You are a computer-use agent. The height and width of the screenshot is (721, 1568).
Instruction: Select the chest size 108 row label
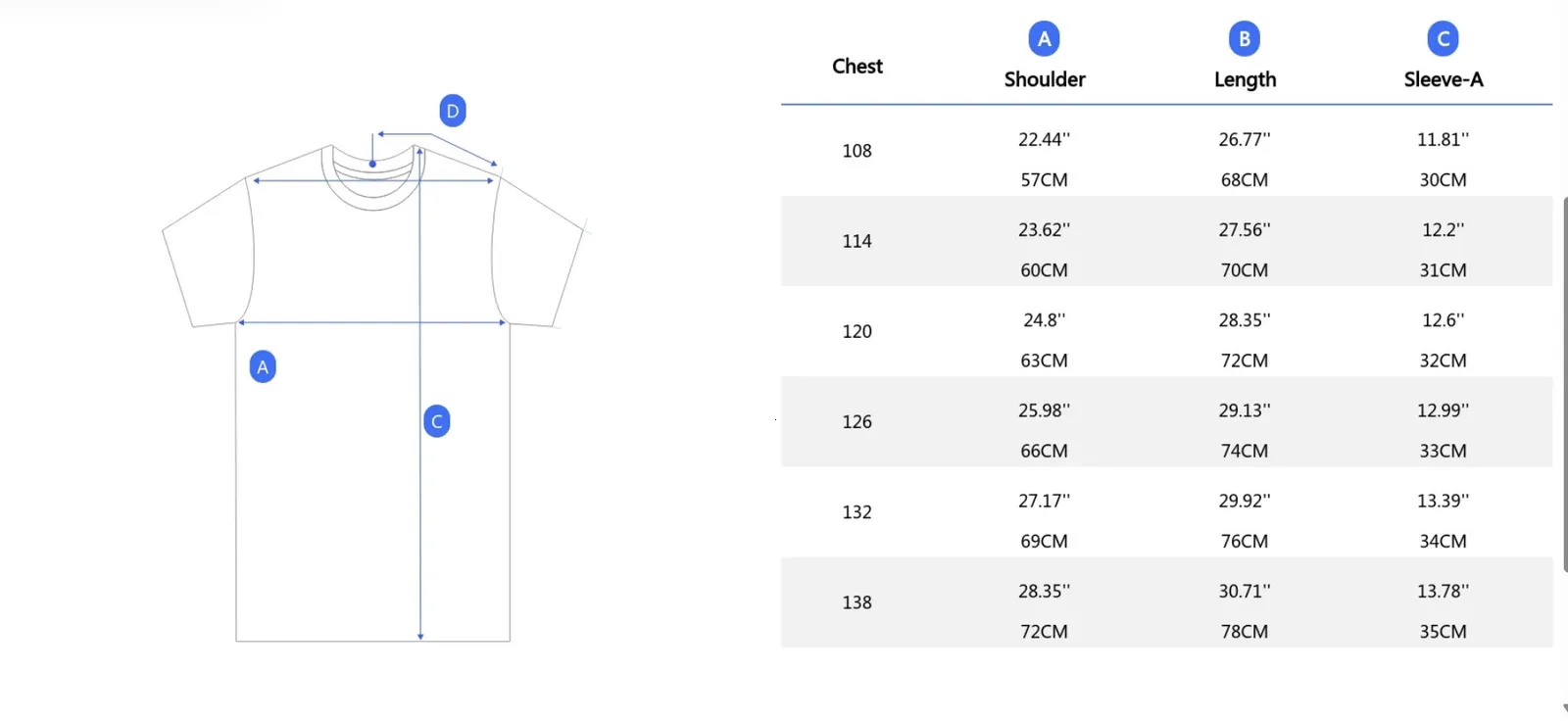coord(857,151)
